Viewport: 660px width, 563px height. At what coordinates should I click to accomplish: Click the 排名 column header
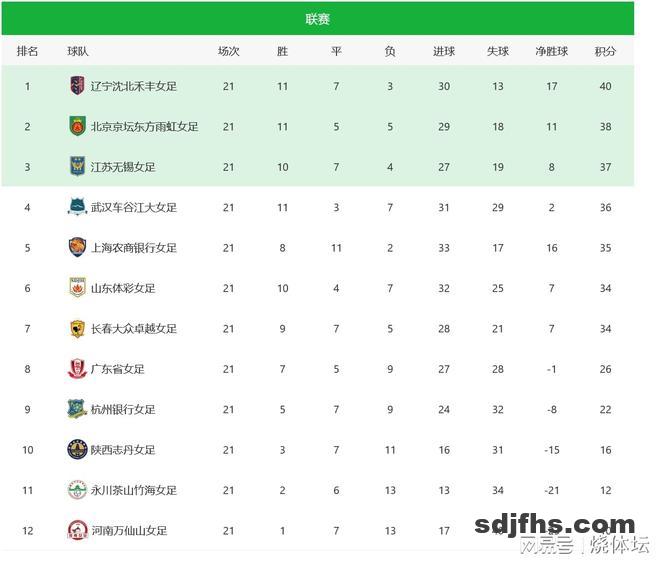28,51
